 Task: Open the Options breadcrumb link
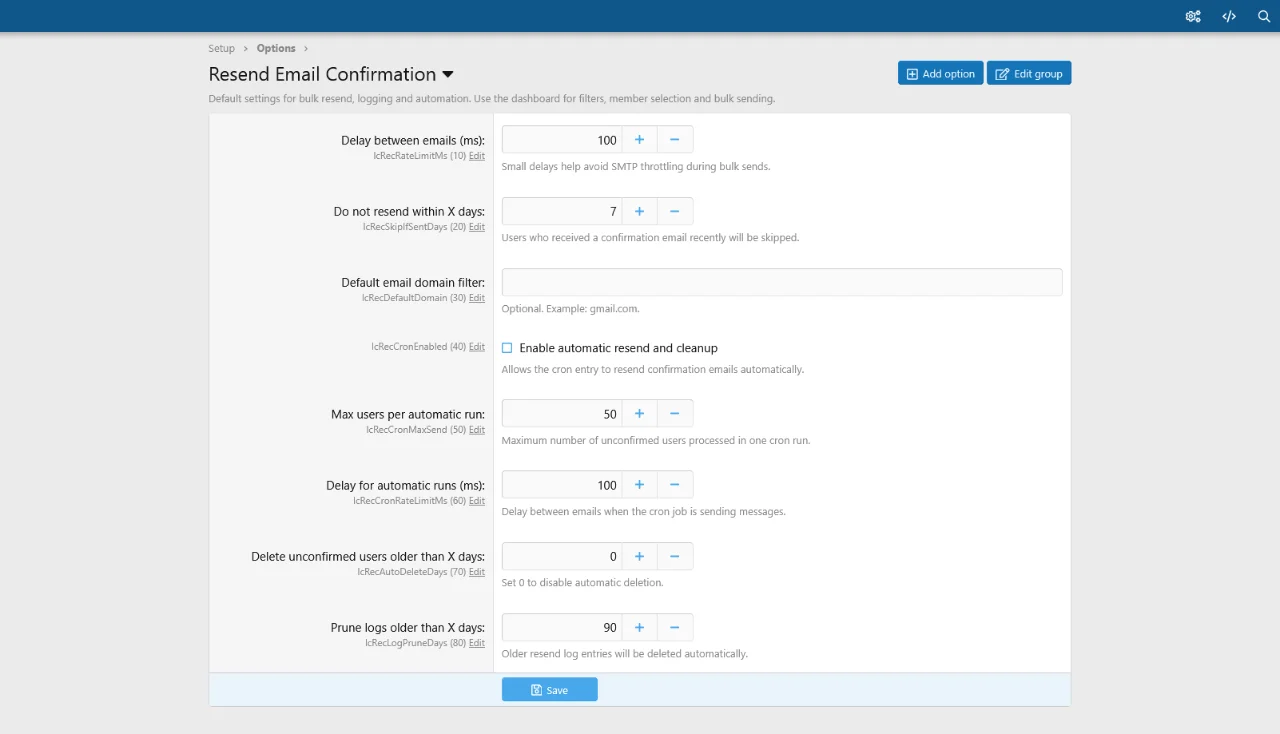[276, 48]
